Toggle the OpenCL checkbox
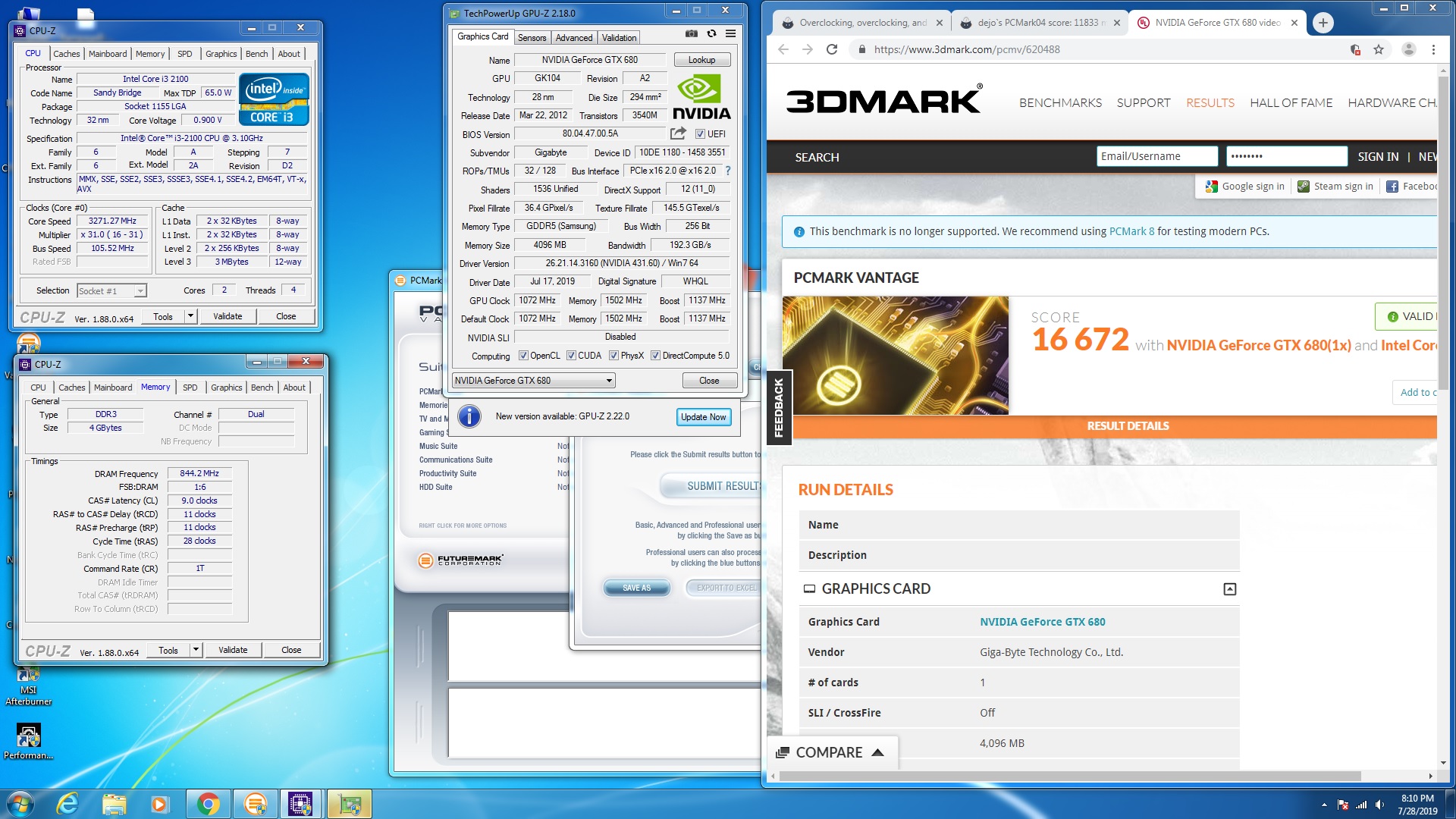This screenshot has height=819, width=1456. tap(523, 356)
